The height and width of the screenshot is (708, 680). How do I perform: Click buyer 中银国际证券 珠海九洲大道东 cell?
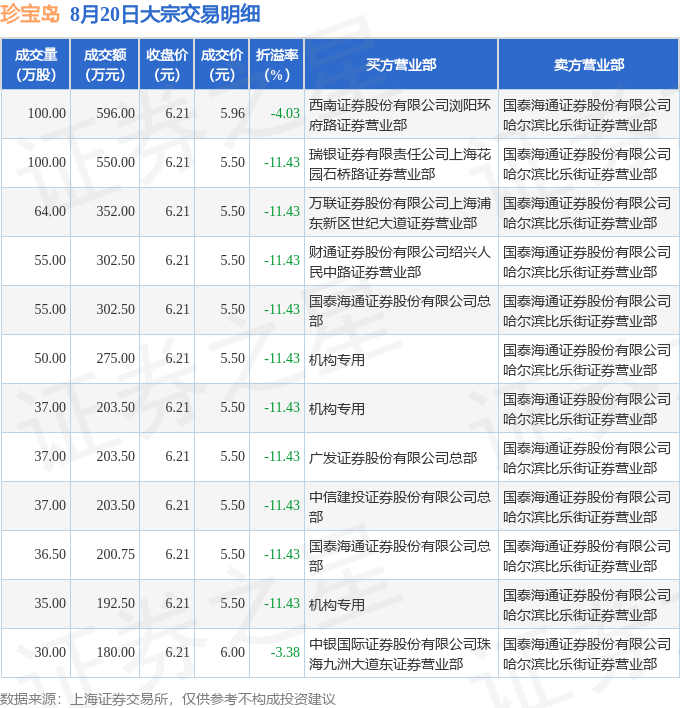(400, 654)
